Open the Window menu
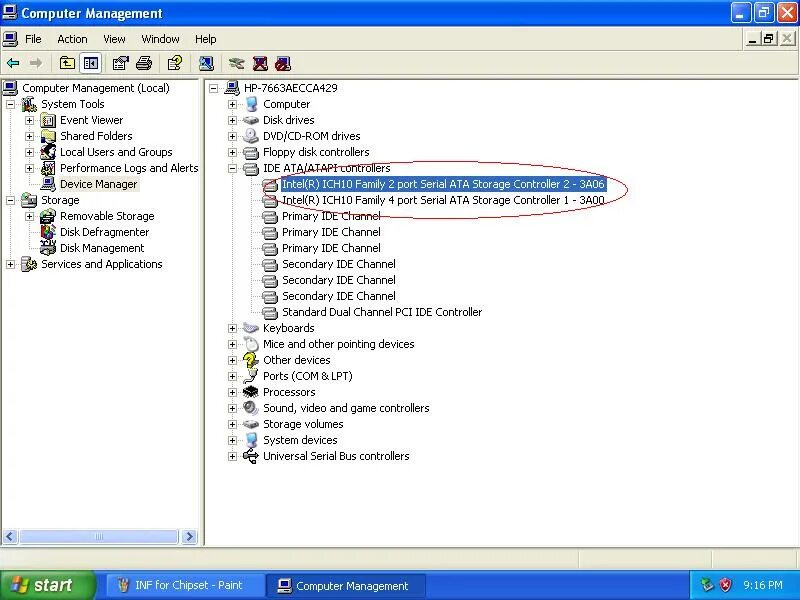This screenshot has width=800, height=600. pyautogui.click(x=160, y=39)
